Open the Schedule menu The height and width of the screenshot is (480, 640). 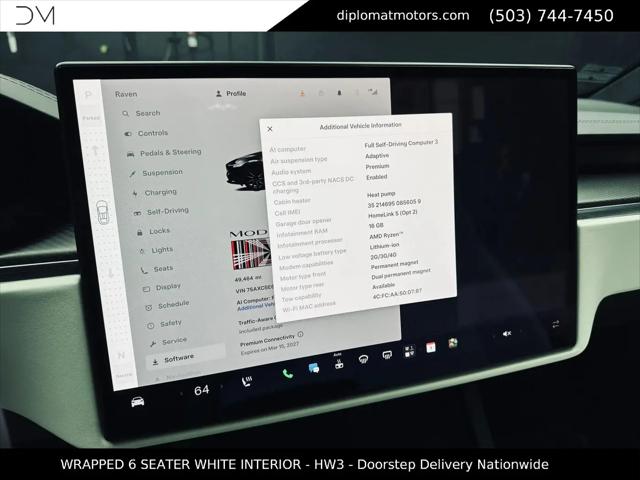click(x=167, y=305)
